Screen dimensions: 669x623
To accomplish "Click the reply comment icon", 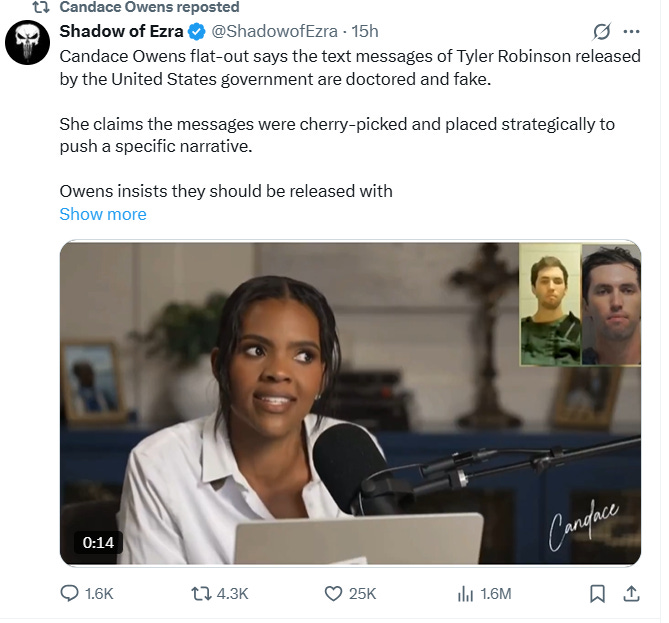I will point(69,594).
